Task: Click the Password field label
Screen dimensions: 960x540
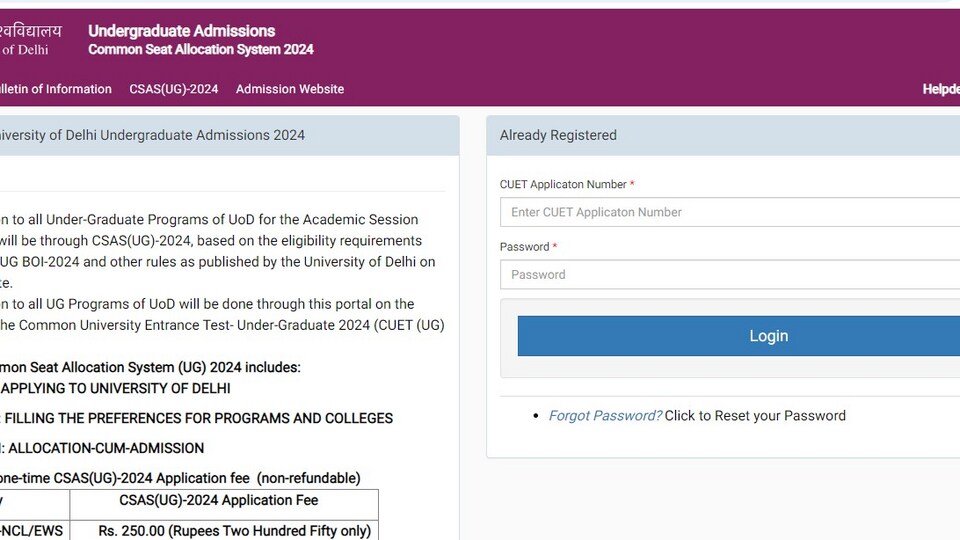Action: (x=524, y=247)
